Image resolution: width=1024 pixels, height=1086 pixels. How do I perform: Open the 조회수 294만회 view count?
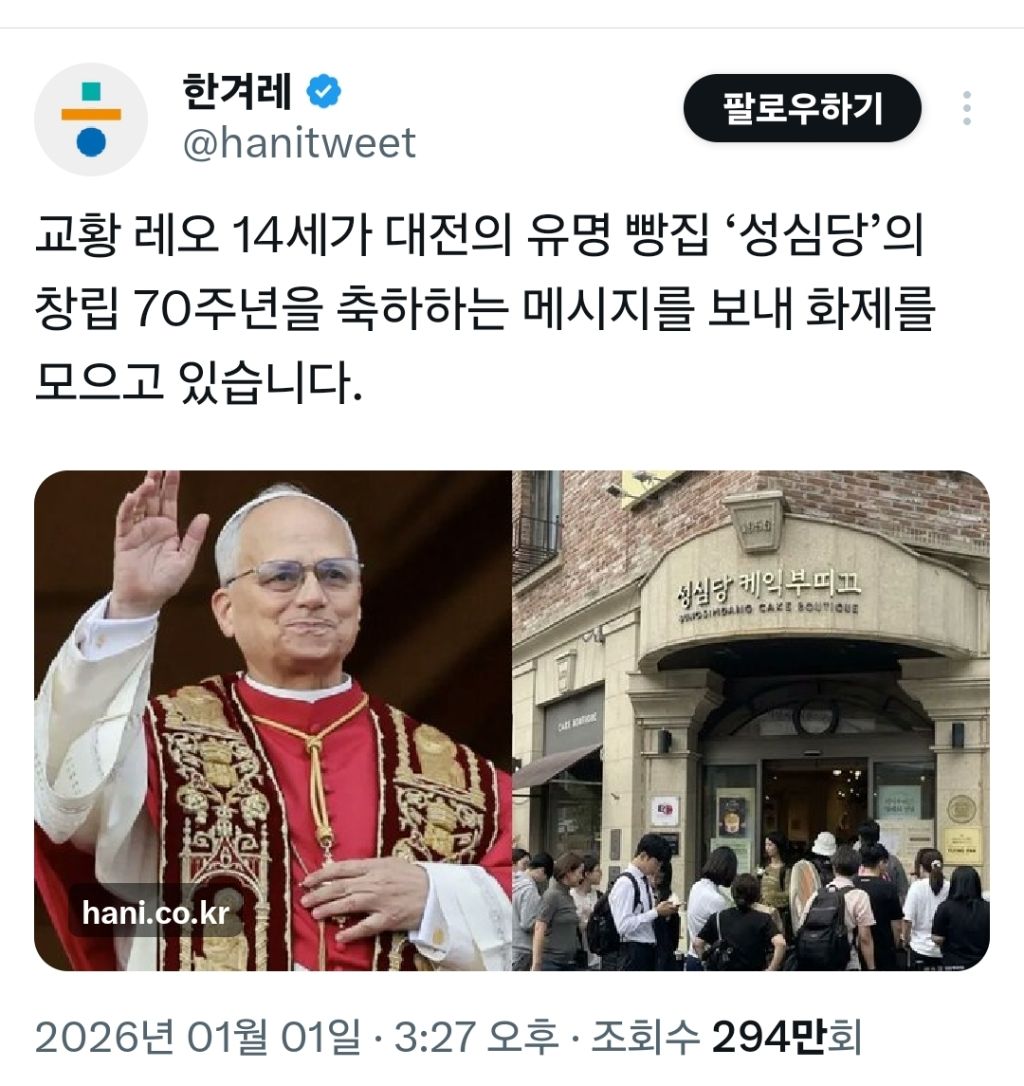726,1038
